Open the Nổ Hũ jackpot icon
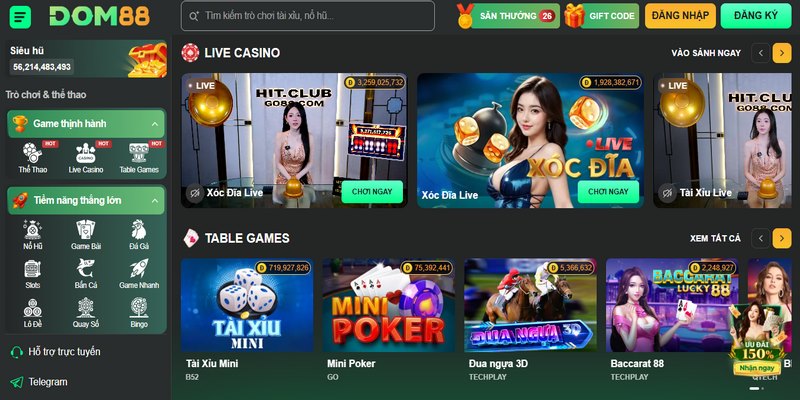 32,230
